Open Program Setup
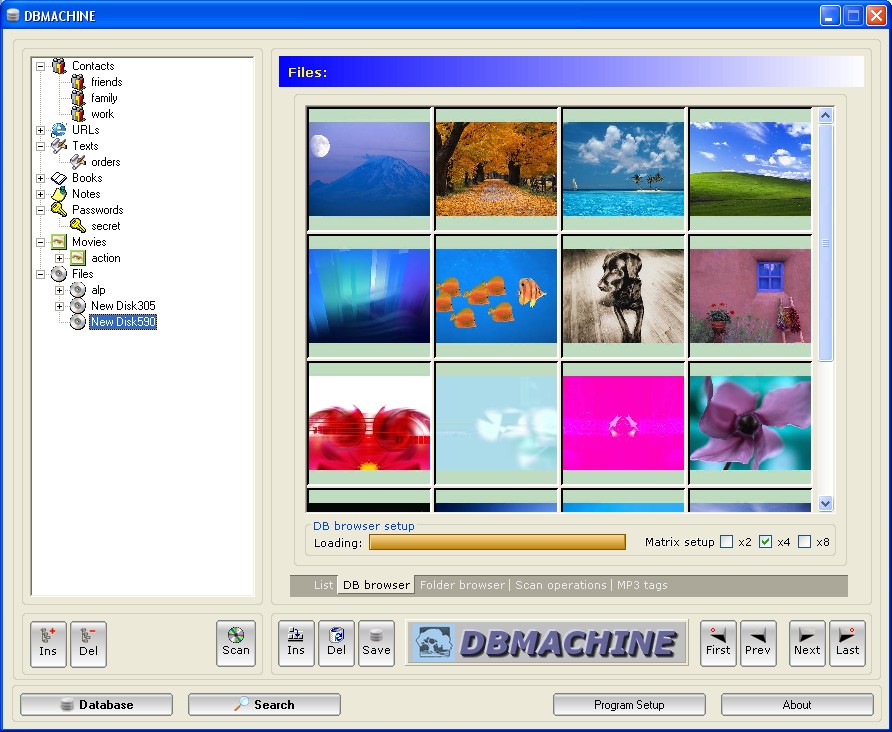Image resolution: width=892 pixels, height=732 pixels. tap(629, 705)
